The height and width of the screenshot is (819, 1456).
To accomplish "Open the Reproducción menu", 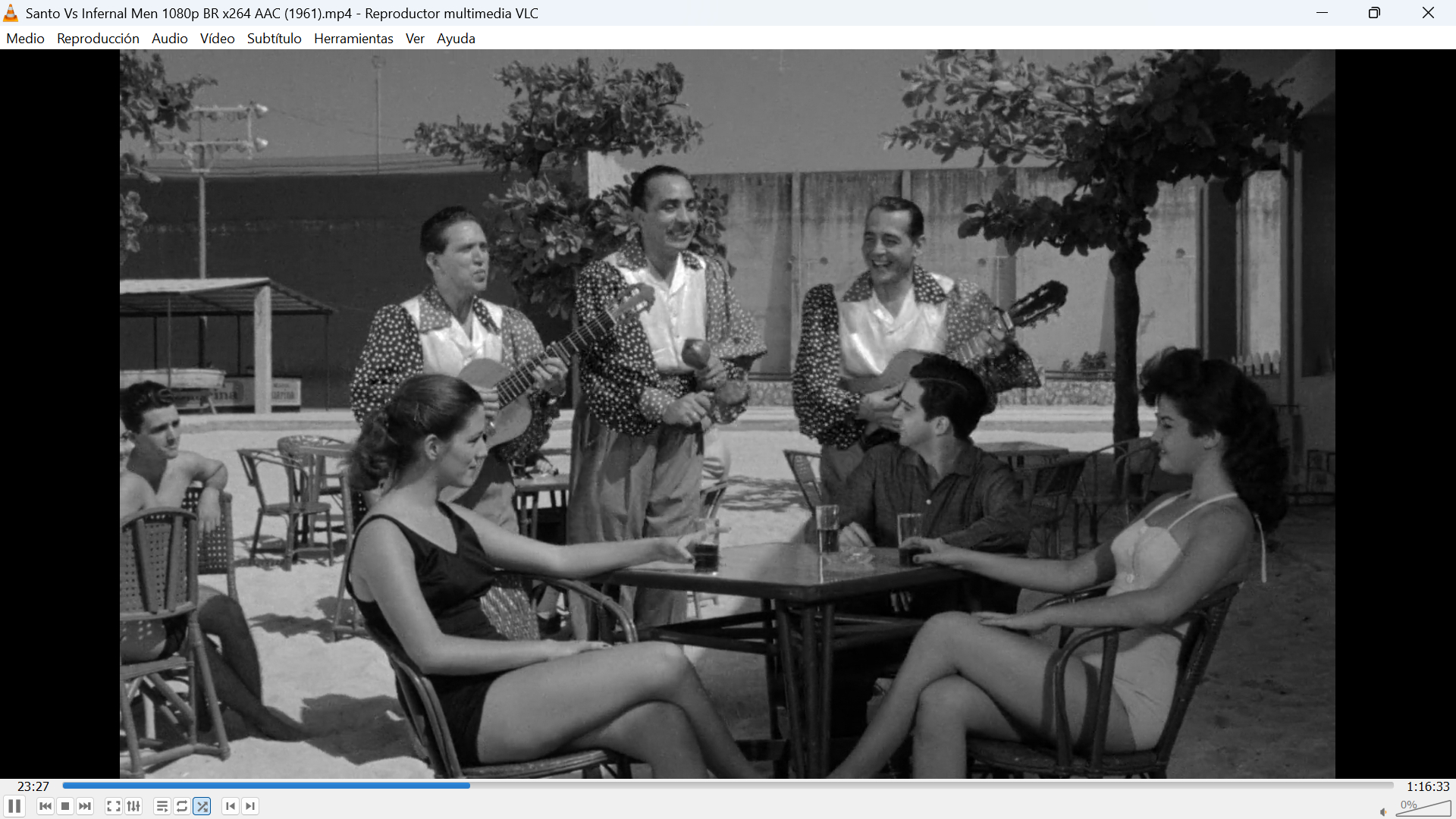I will pos(98,39).
